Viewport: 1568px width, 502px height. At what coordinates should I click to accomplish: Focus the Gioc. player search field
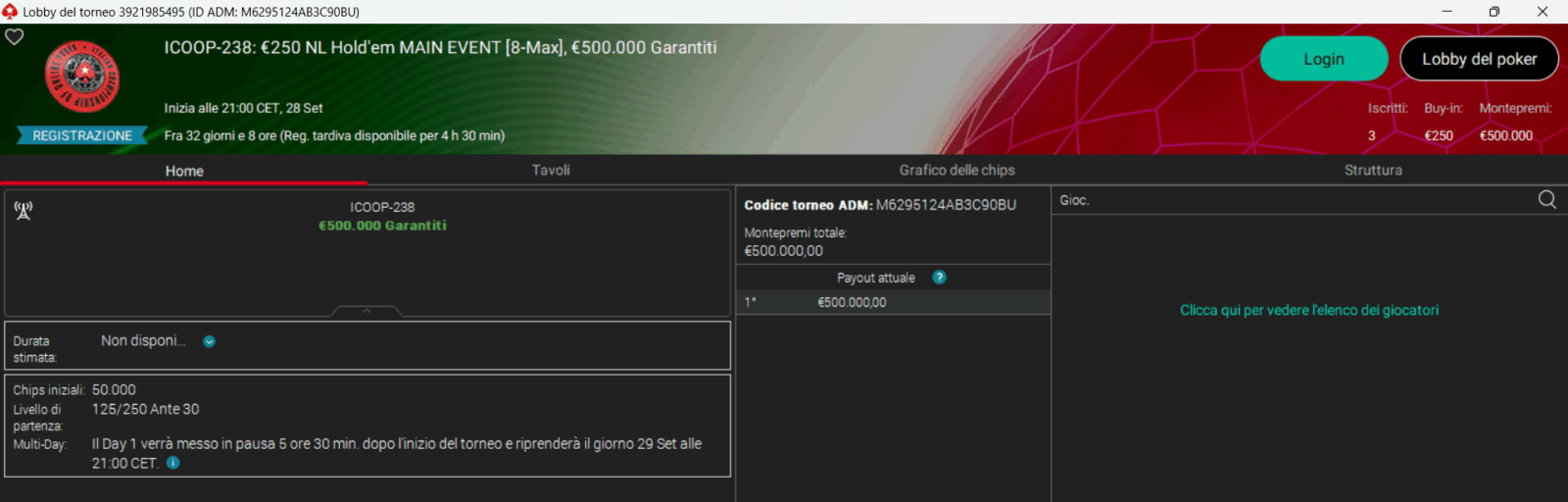coord(1294,200)
